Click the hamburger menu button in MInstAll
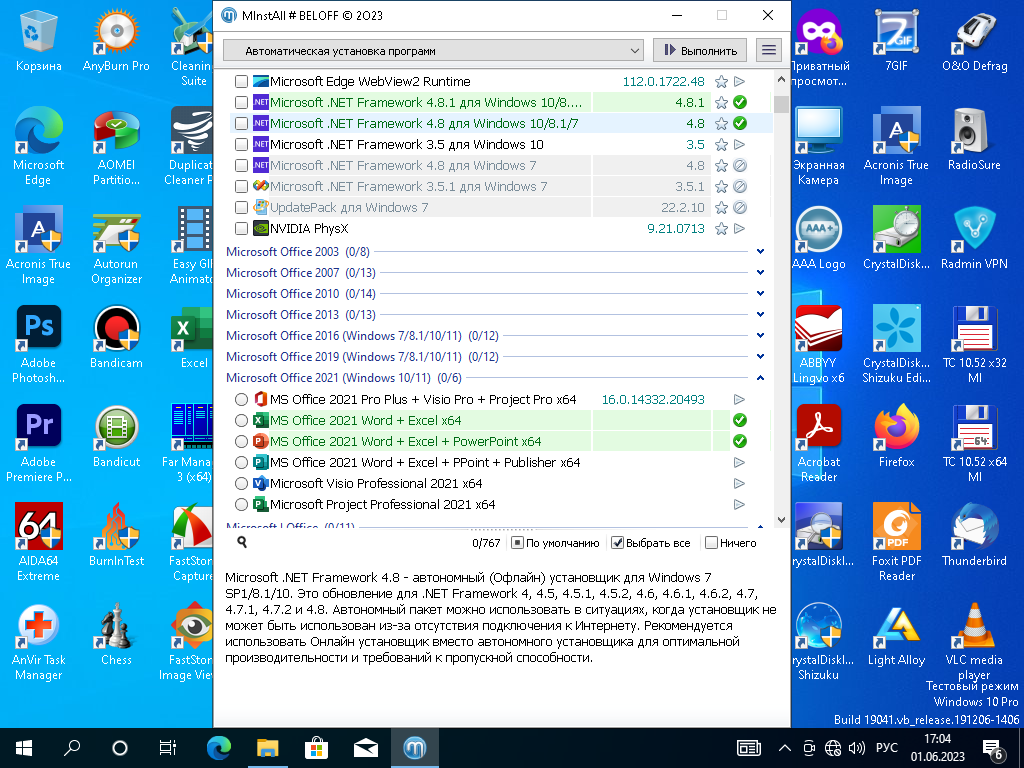Viewport: 1024px width, 768px height. (769, 50)
